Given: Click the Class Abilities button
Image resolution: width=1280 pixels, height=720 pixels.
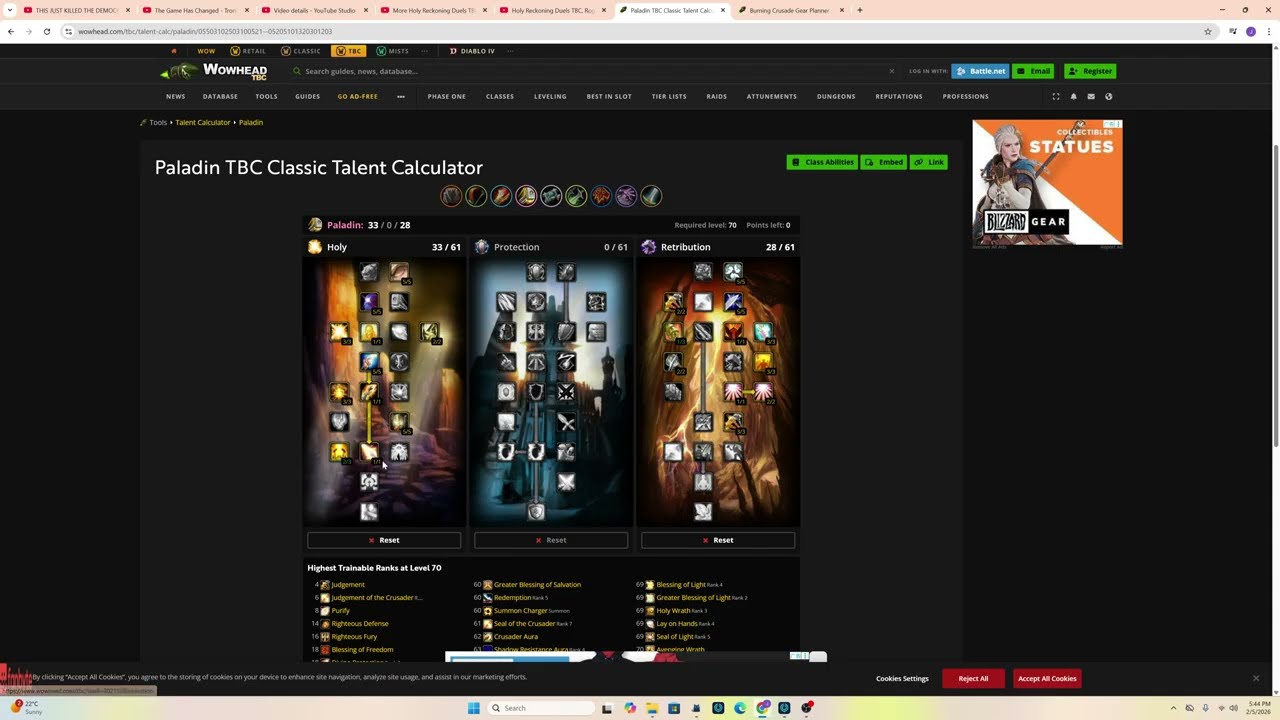Looking at the screenshot, I should tap(822, 162).
